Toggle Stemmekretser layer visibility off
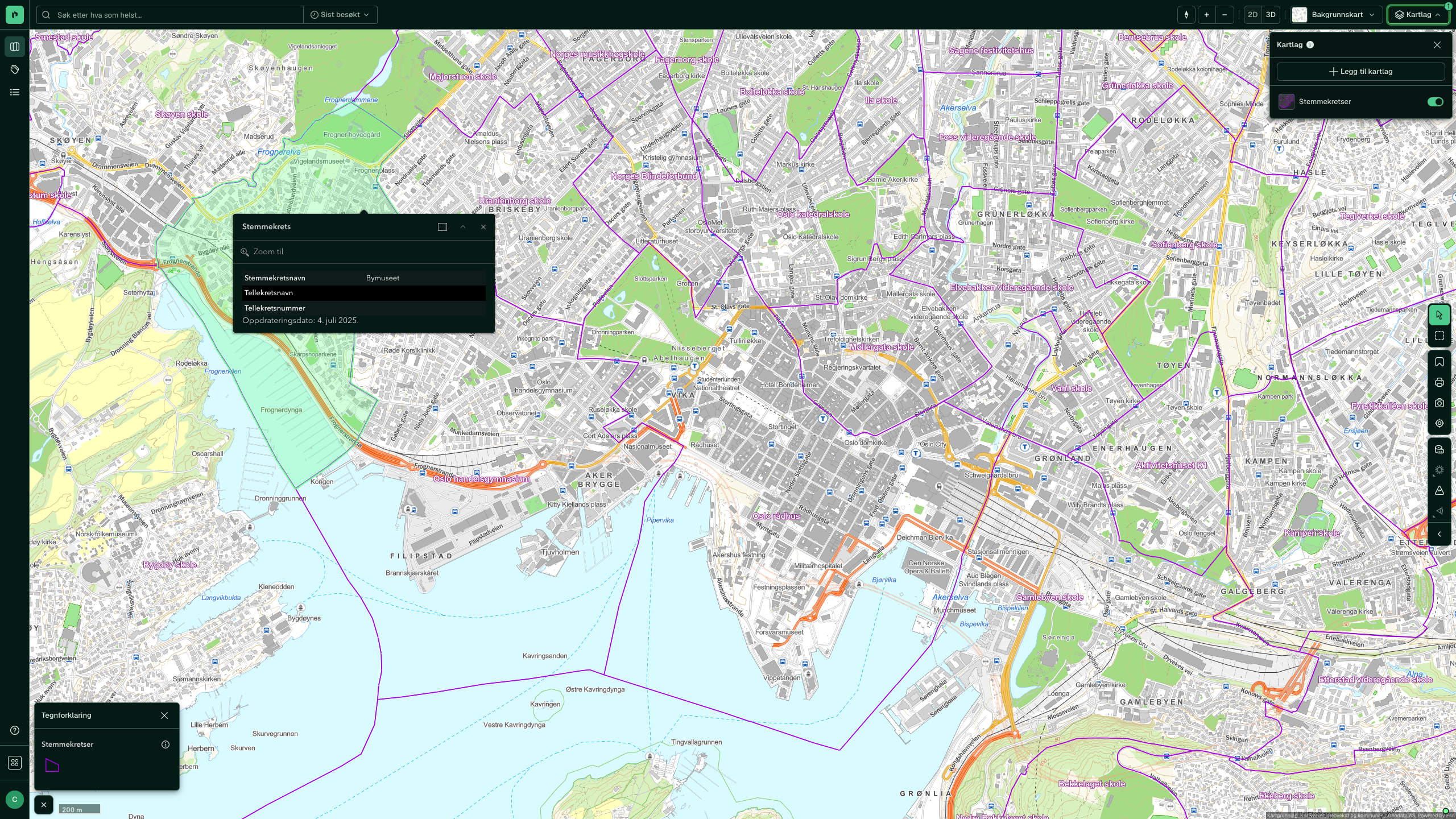This screenshot has height=819, width=1456. (x=1435, y=102)
